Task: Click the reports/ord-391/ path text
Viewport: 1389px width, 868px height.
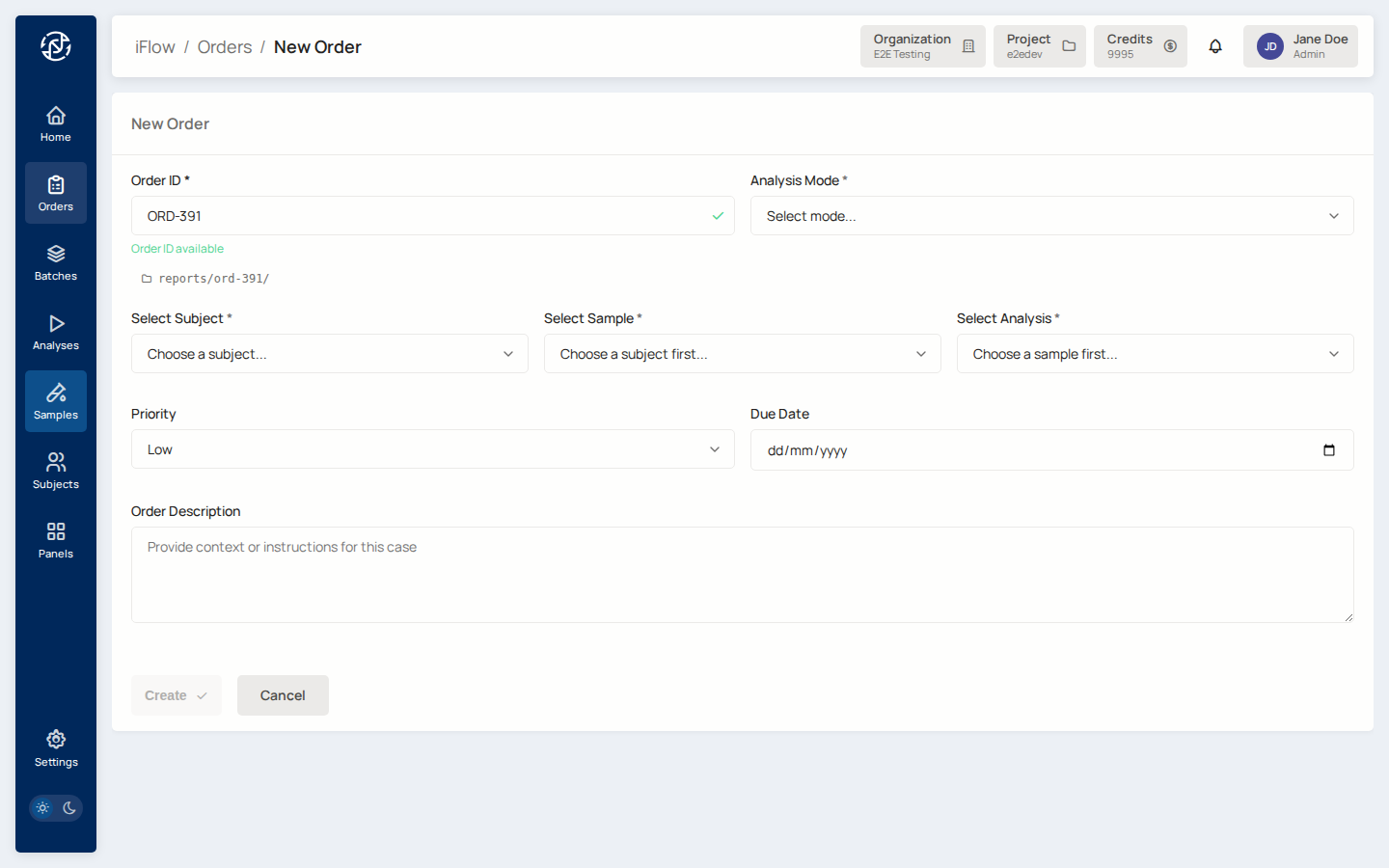Action: click(x=214, y=279)
